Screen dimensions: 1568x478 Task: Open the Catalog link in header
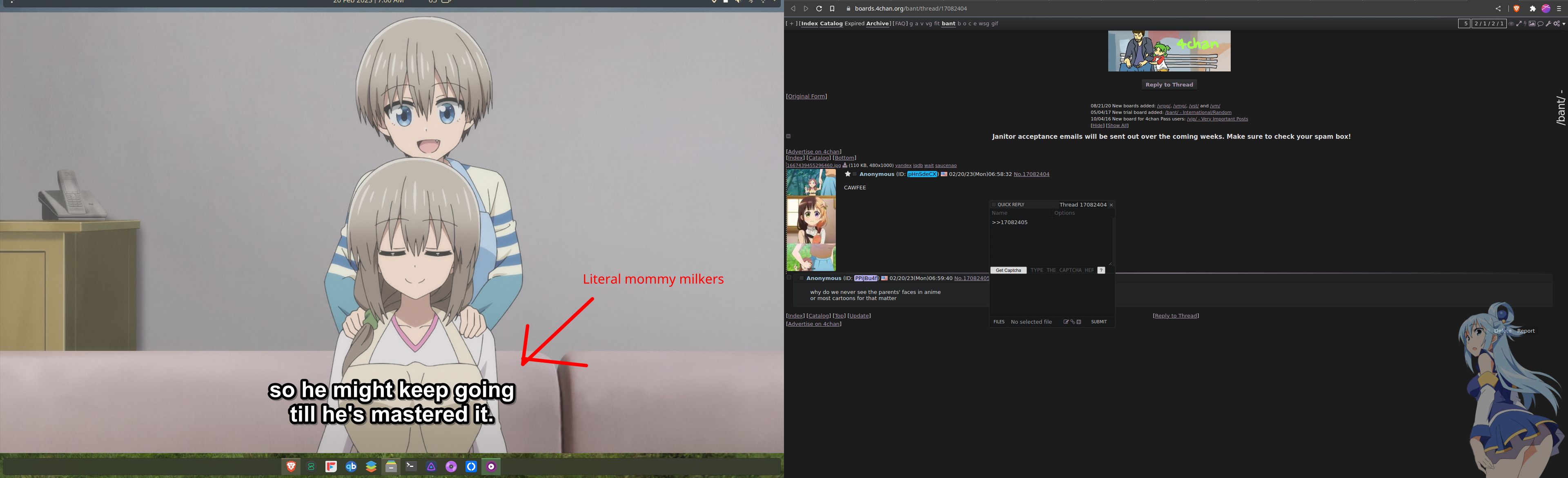[x=831, y=24]
